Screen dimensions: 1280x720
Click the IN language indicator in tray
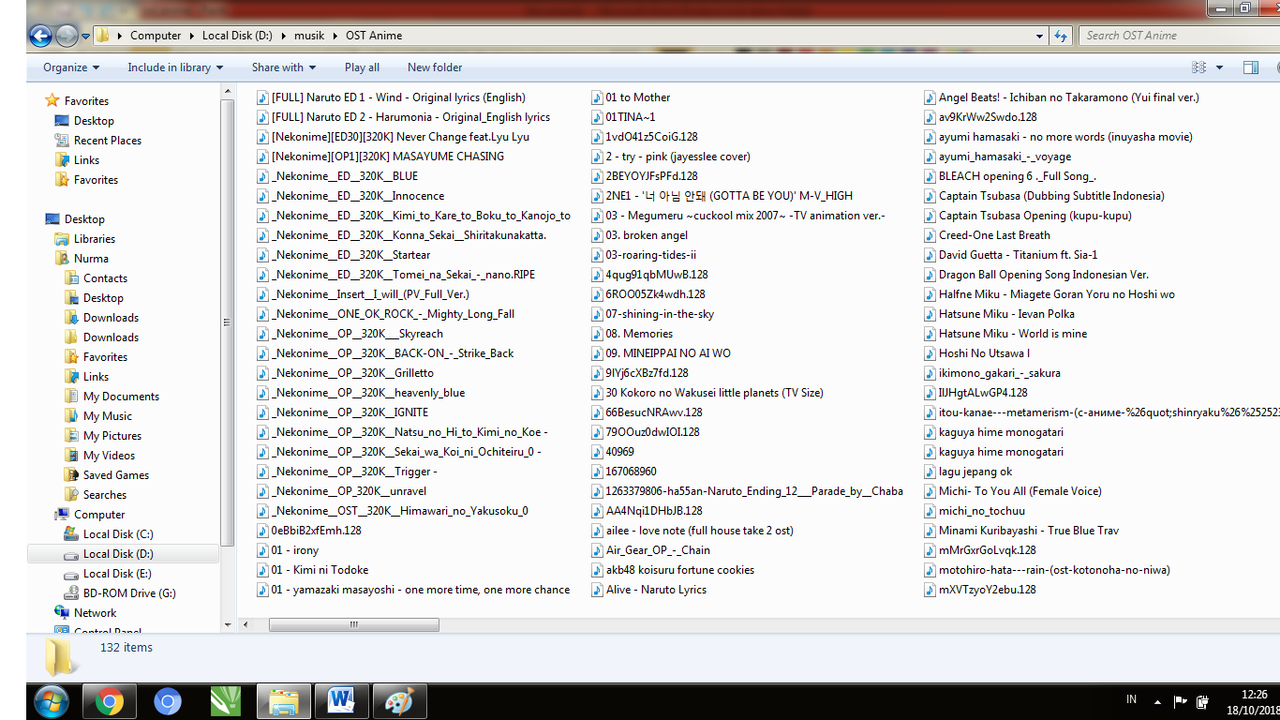coord(1131,700)
